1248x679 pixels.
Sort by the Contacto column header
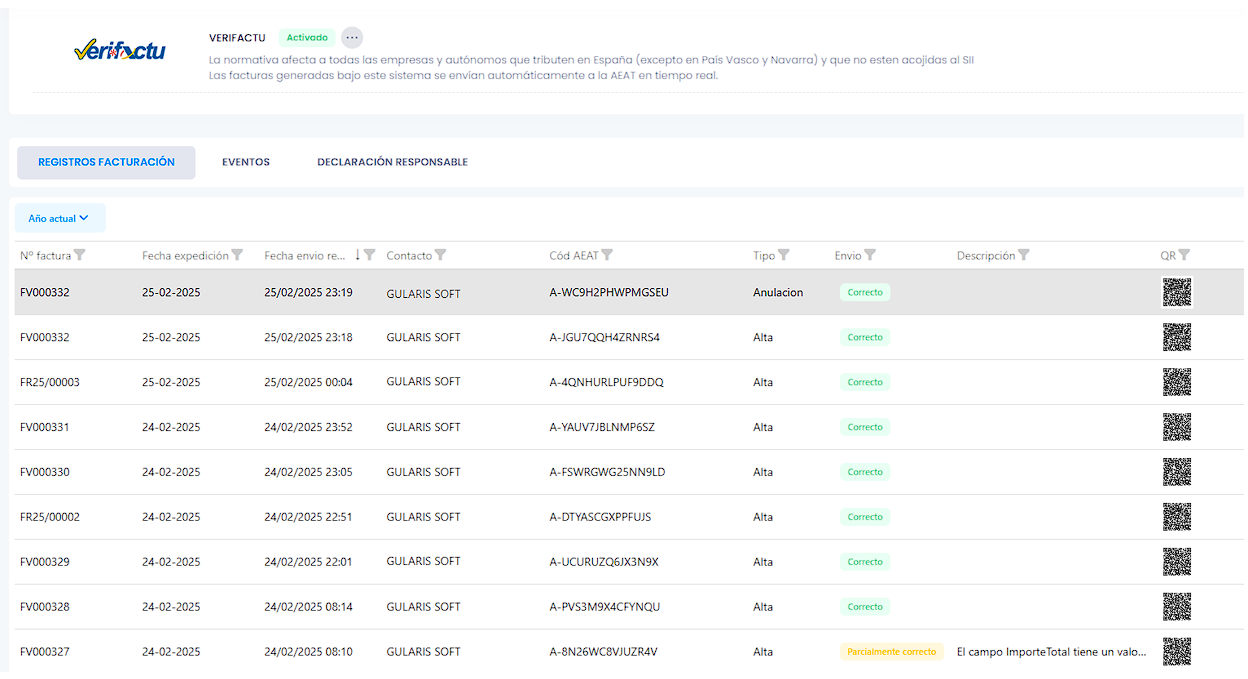click(x=409, y=256)
